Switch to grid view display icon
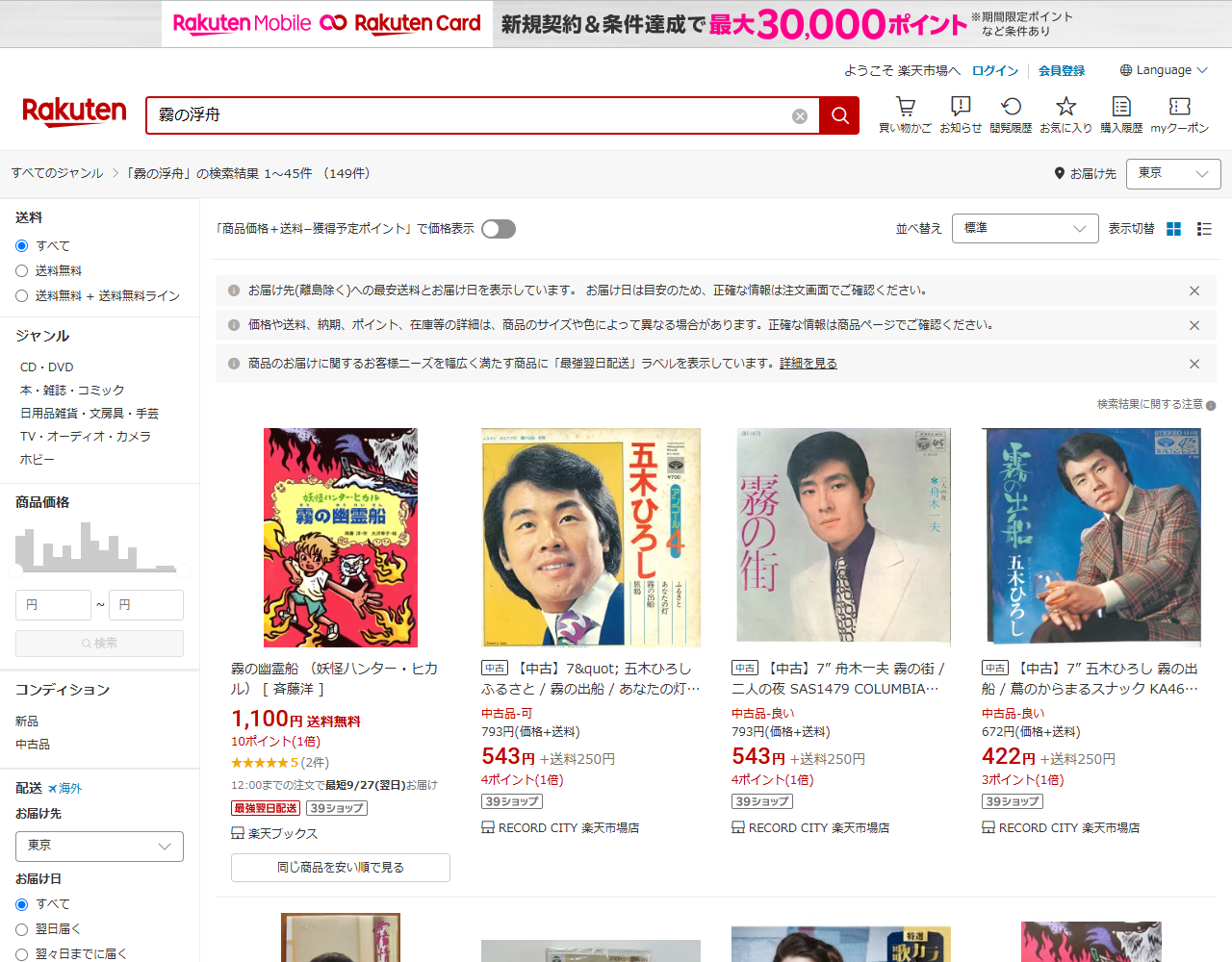This screenshot has width=1232, height=962. click(1173, 229)
